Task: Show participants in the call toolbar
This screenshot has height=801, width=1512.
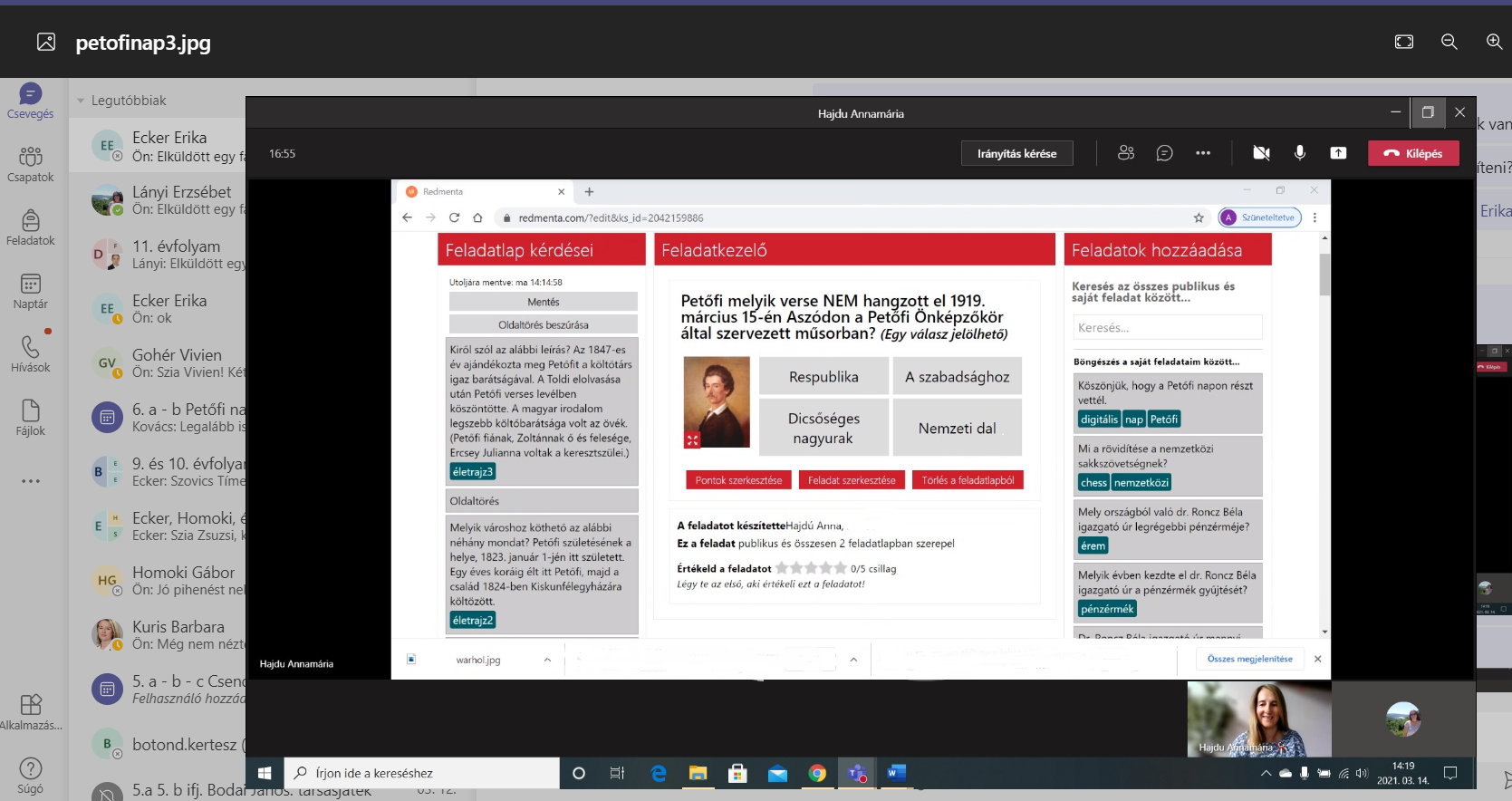Action: 1126,153
